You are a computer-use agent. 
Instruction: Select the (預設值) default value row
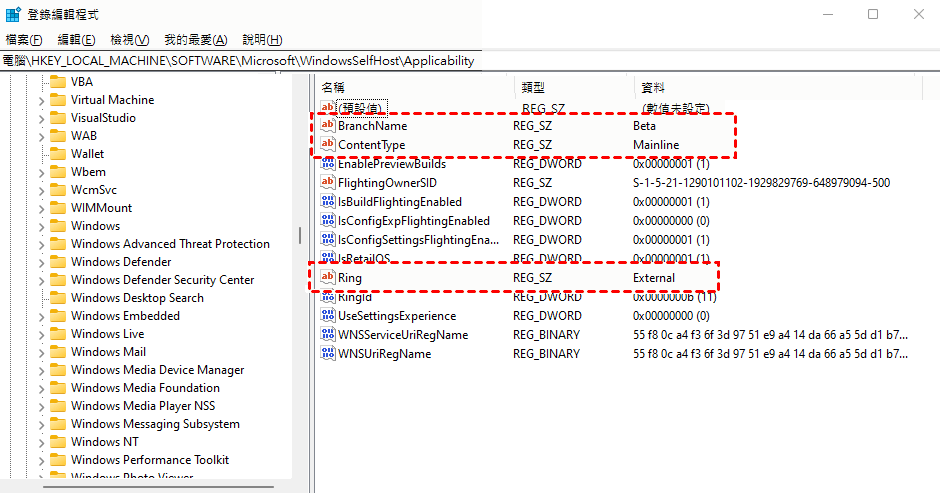pos(361,108)
